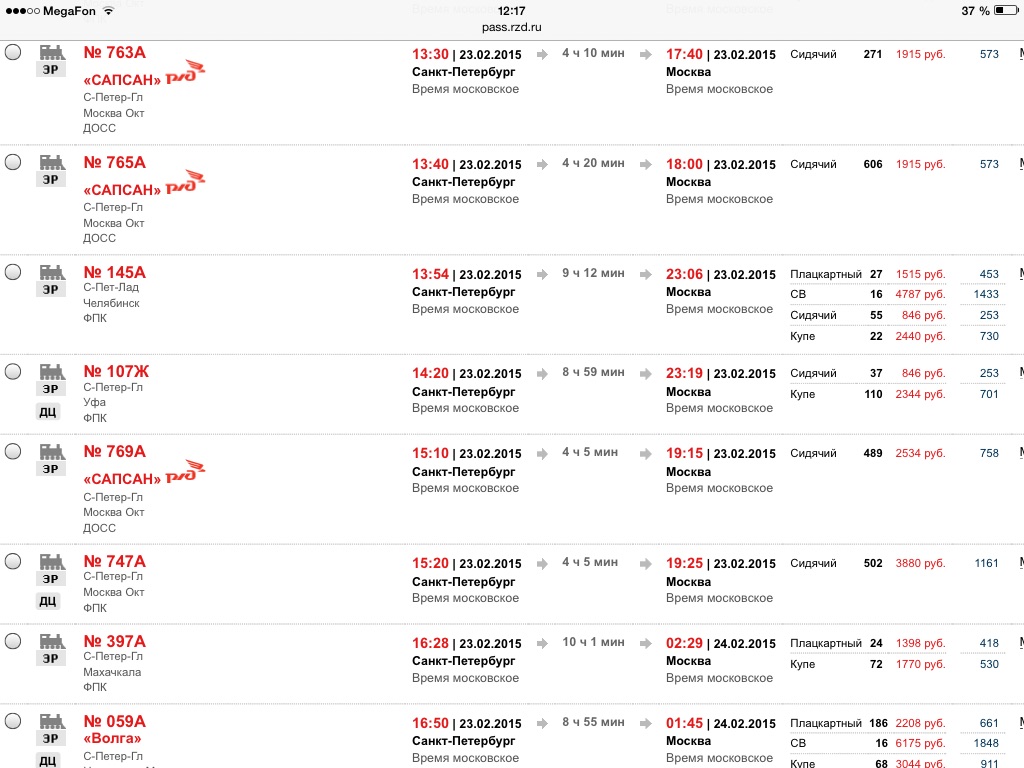Choose train № 145А radio button
This screenshot has height=768, width=1024.
tap(13, 272)
